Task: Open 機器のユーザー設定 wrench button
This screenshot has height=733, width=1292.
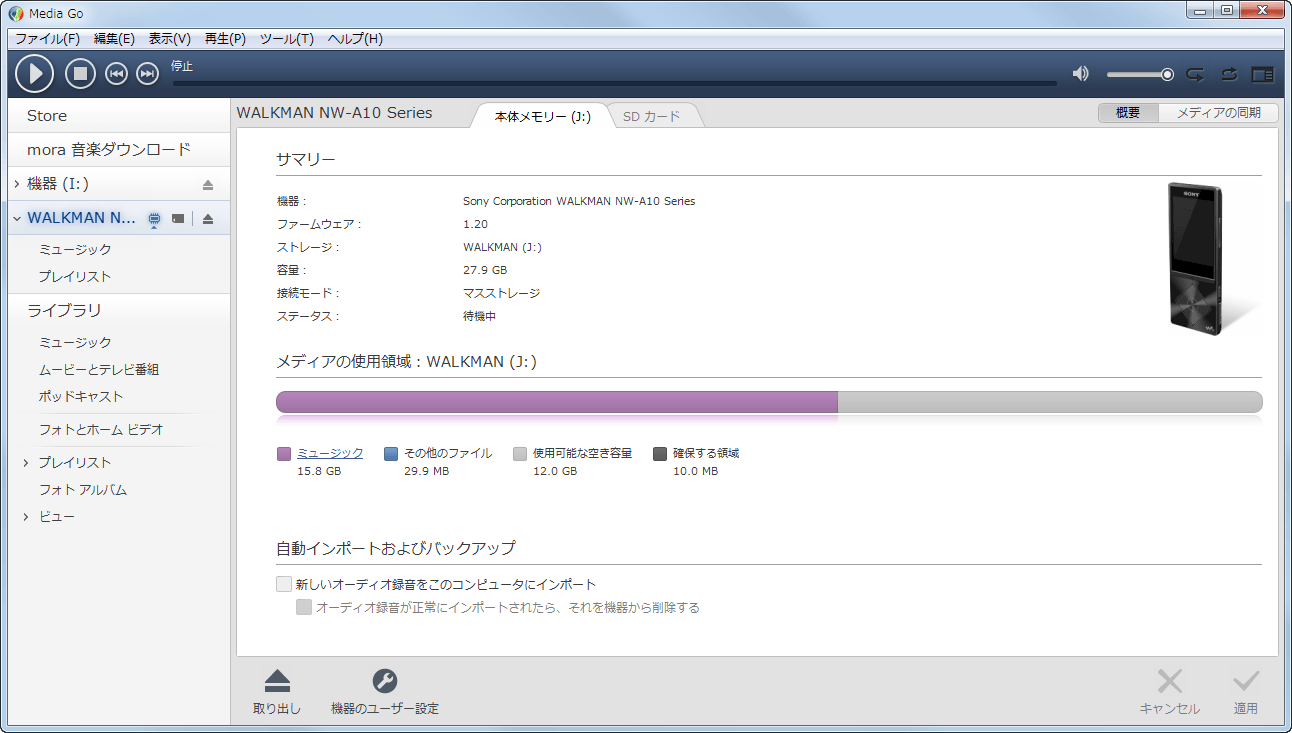Action: [385, 692]
